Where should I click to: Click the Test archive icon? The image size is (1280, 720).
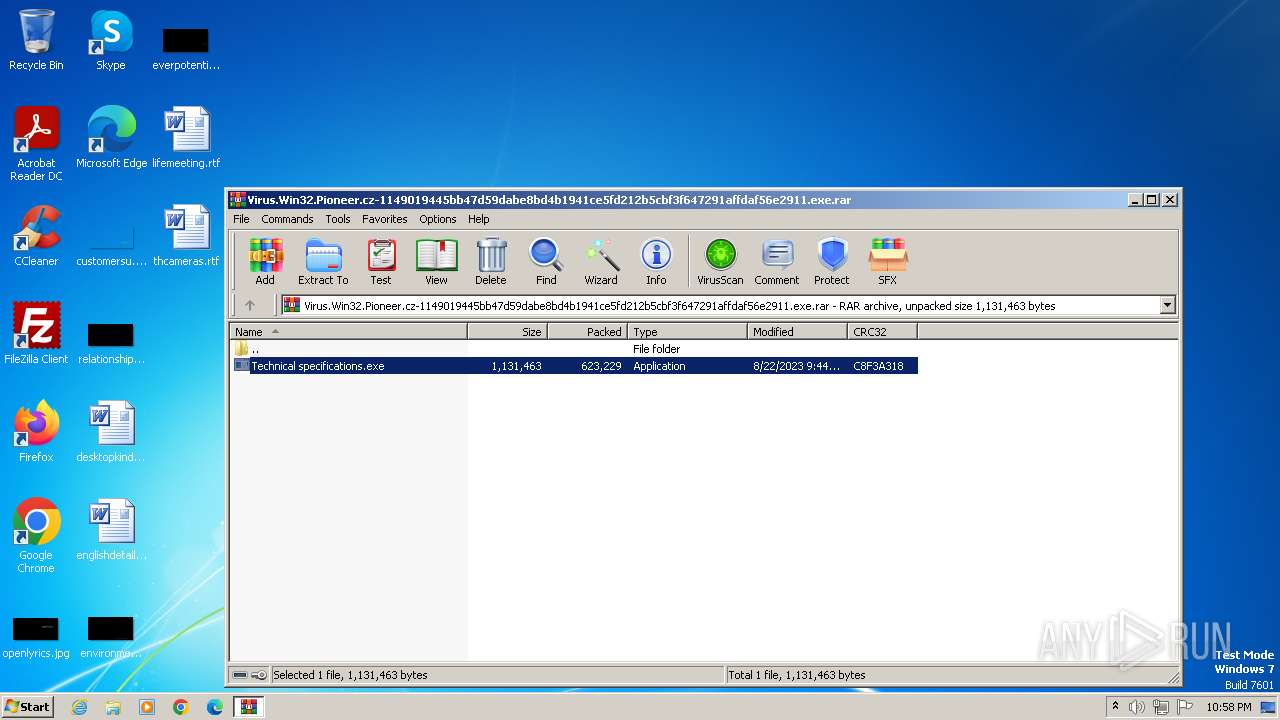point(381,262)
